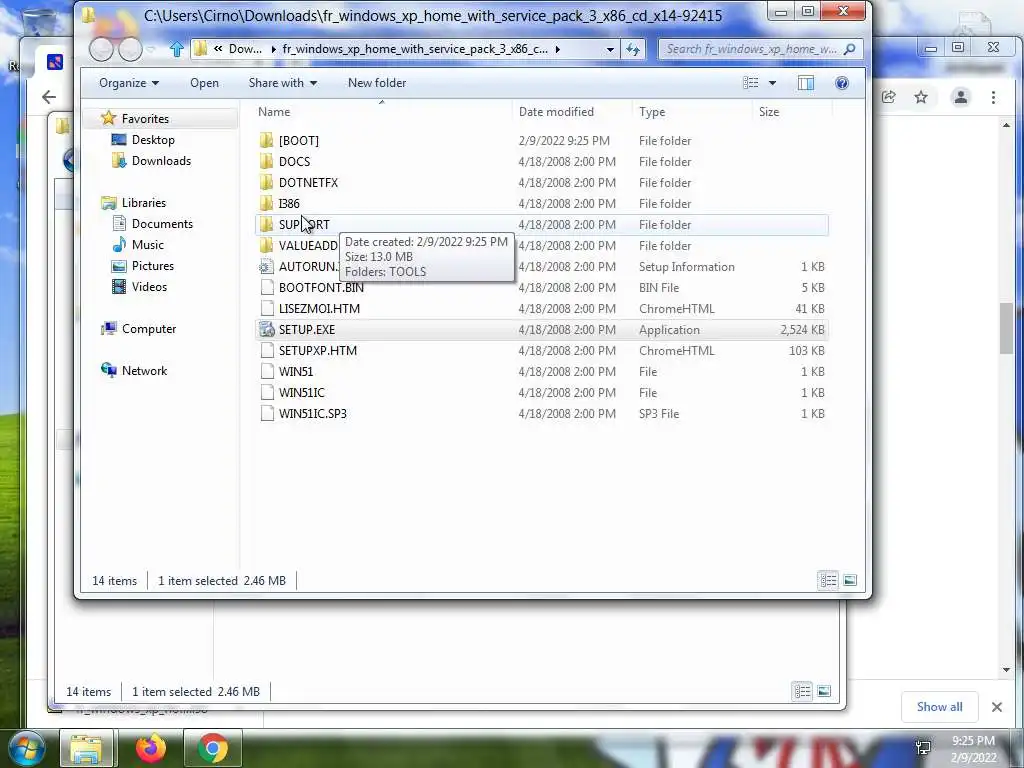Expand the view options dropdown arrow

773,83
